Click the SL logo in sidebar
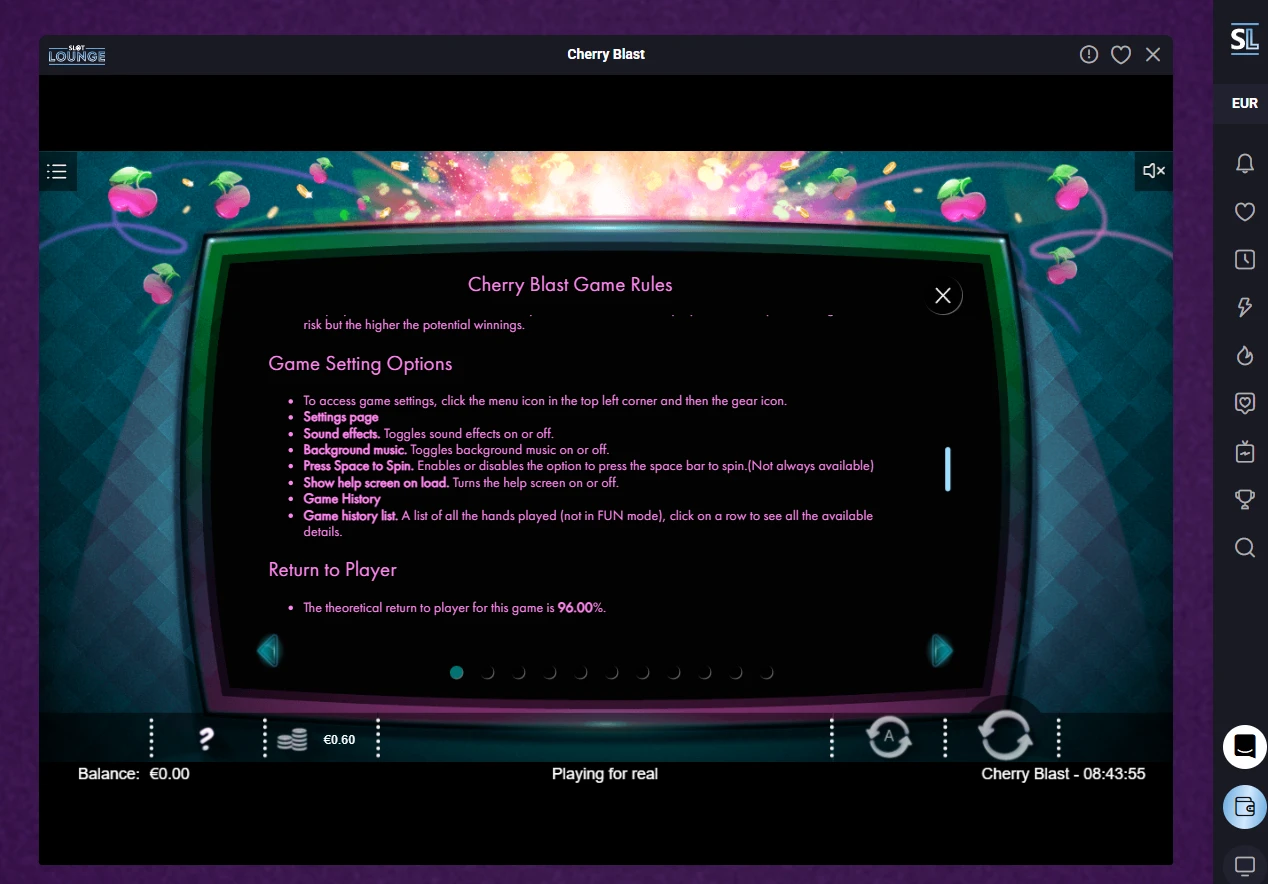 [1244, 40]
